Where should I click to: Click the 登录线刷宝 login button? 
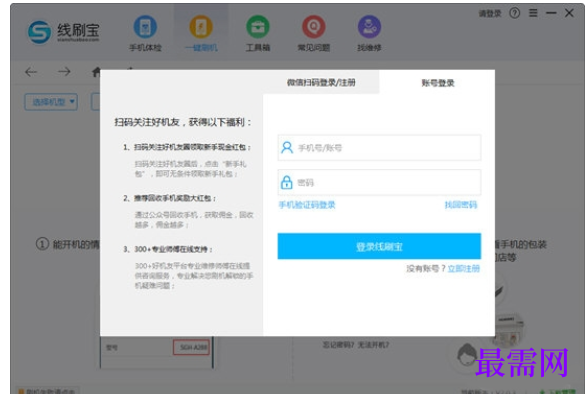pos(379,246)
